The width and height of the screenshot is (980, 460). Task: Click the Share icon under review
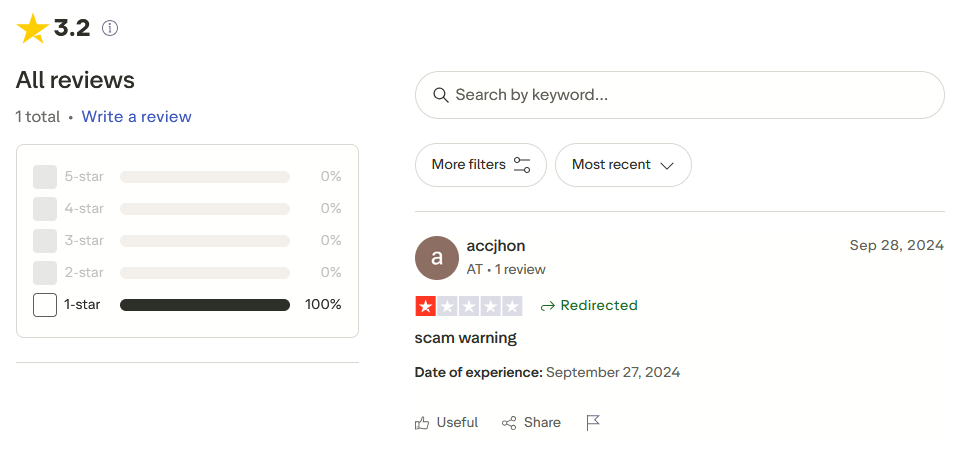(509, 423)
